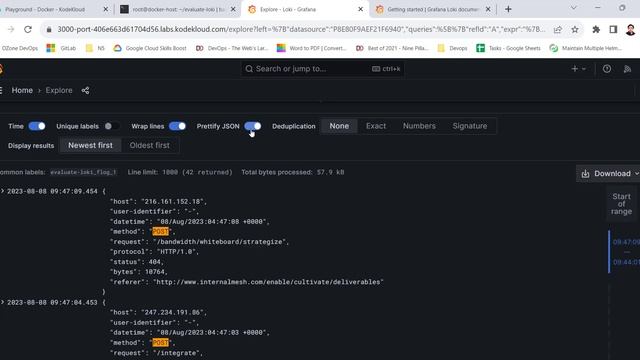Open the Maintain Multiple Helm bookmark
Viewport: 640px width, 360px height.
pos(586,48)
